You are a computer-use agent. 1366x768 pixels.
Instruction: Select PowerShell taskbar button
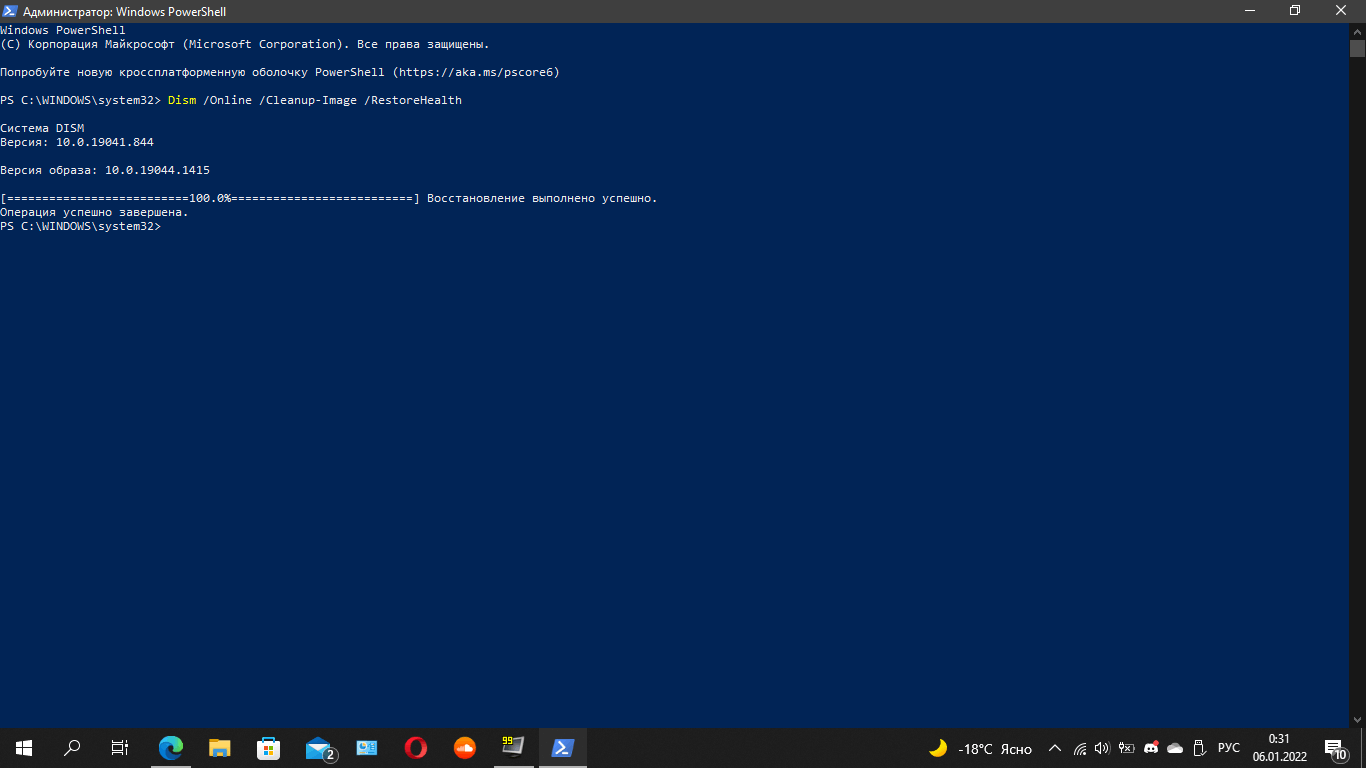tap(562, 747)
